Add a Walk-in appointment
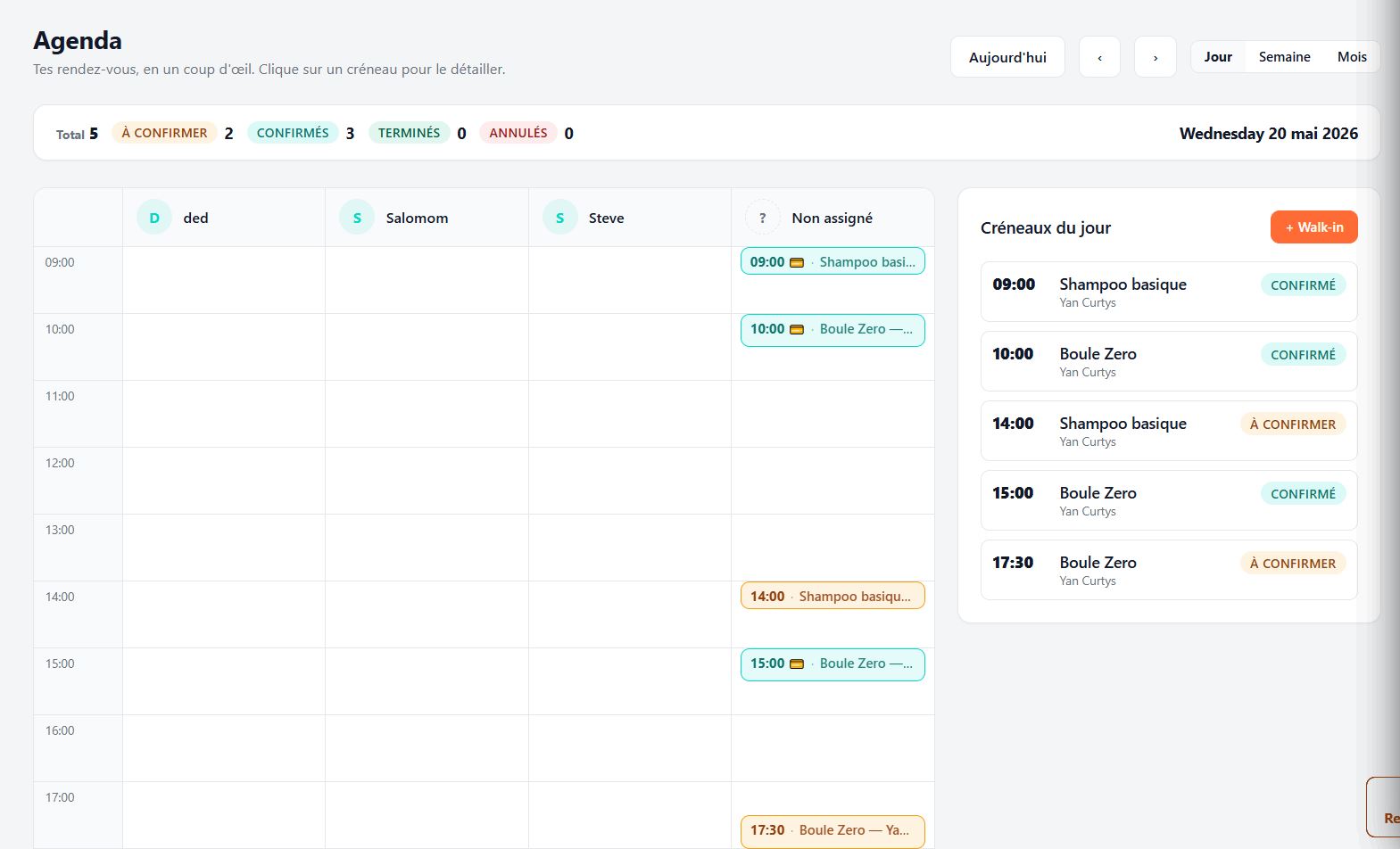Screen dimensions: 1400x849 click(x=1314, y=227)
